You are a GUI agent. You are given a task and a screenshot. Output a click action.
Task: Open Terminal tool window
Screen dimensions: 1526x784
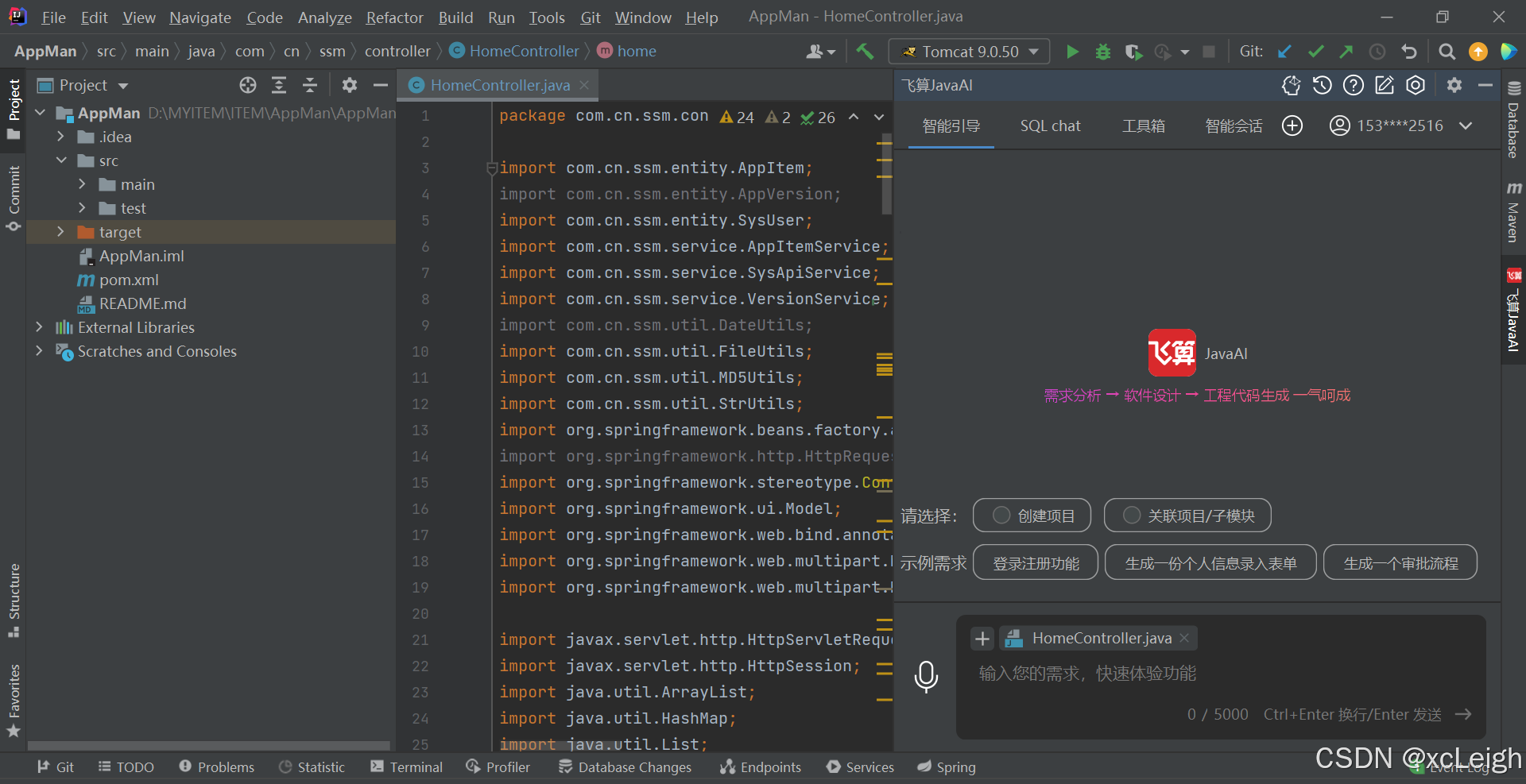coord(406,767)
